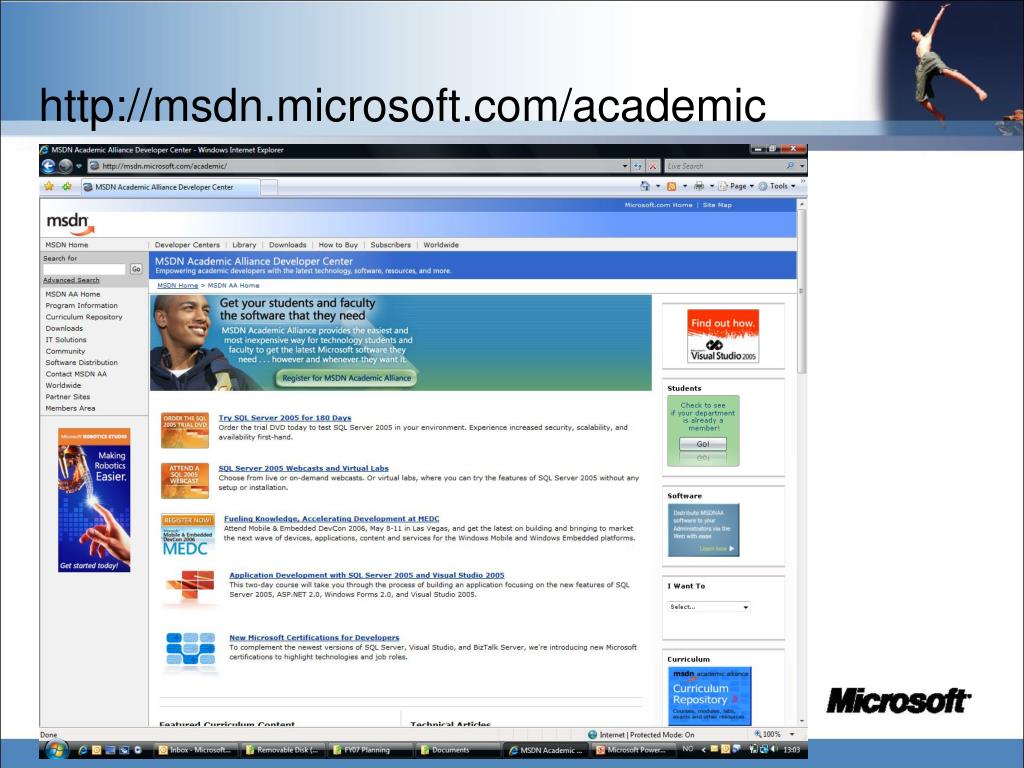1024x768 pixels.
Task: Switch to the FY07 Planning taskbar button
Action: pyautogui.click(x=369, y=750)
